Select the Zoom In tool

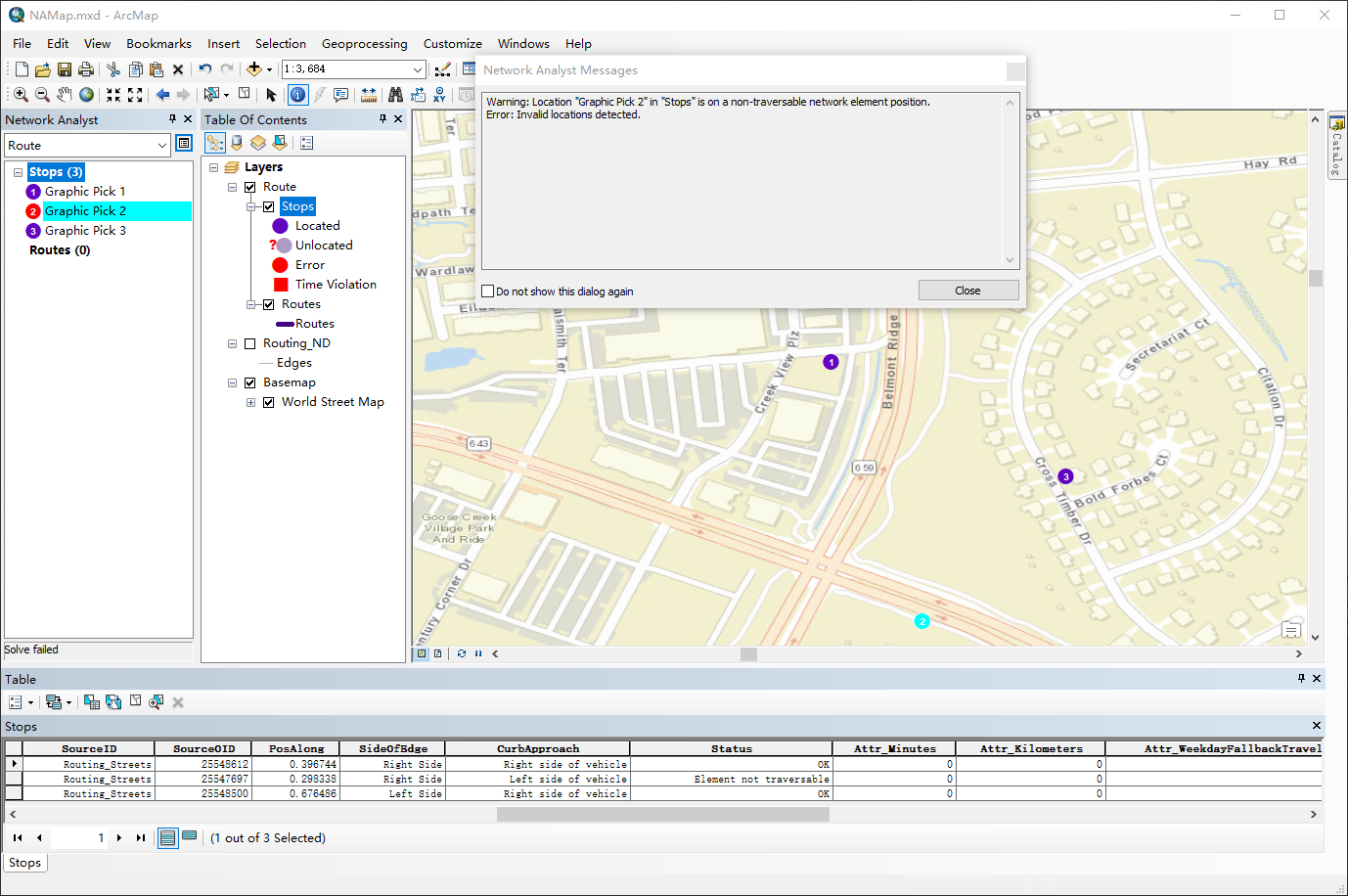click(x=21, y=95)
